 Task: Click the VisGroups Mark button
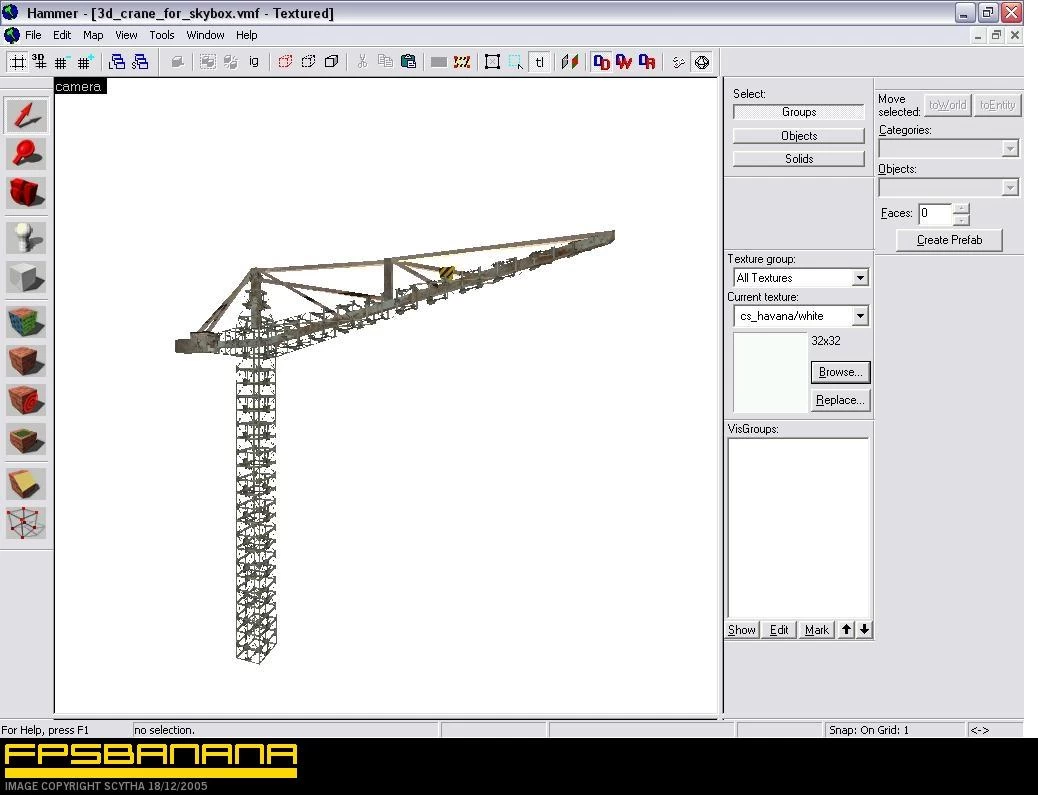(x=816, y=630)
